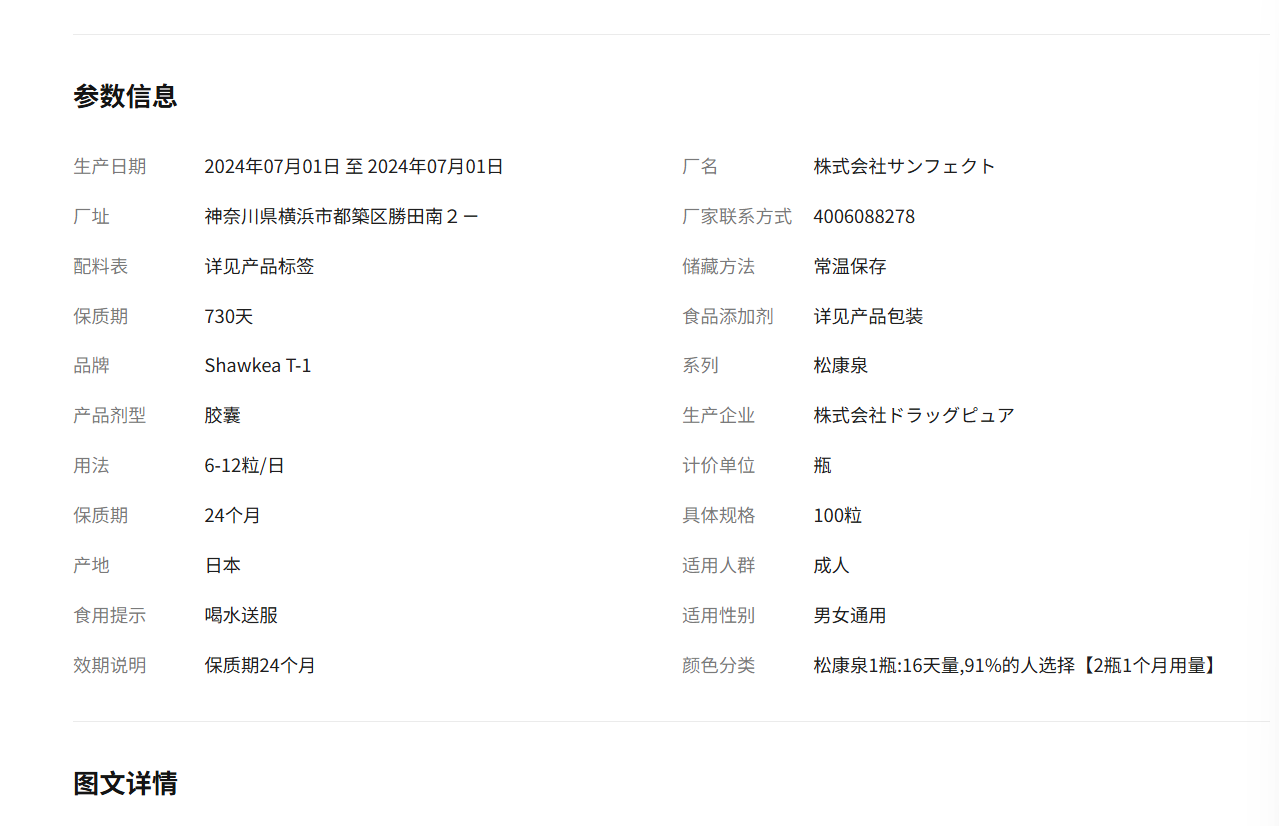Click the origin value 日本

click(x=223, y=566)
